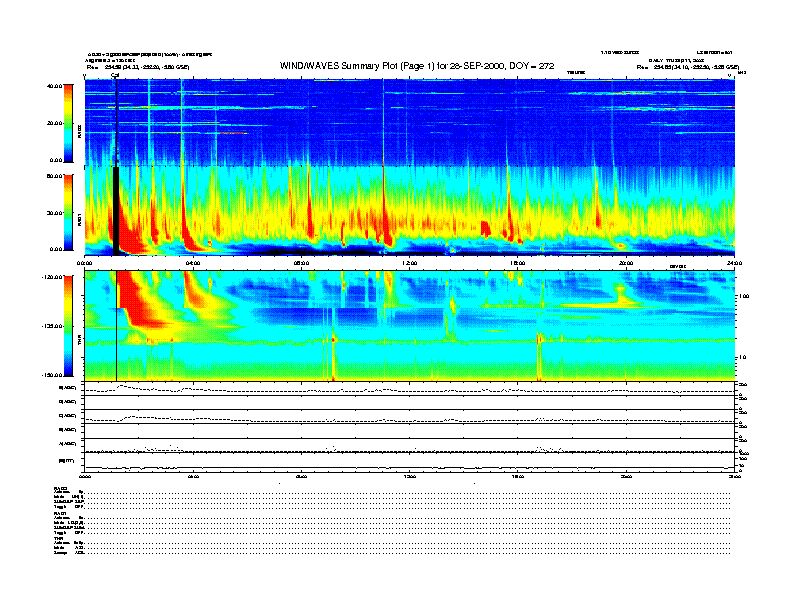The image size is (792, 612).
Task: Click the black calibration band in RAD1
Action: (116, 211)
